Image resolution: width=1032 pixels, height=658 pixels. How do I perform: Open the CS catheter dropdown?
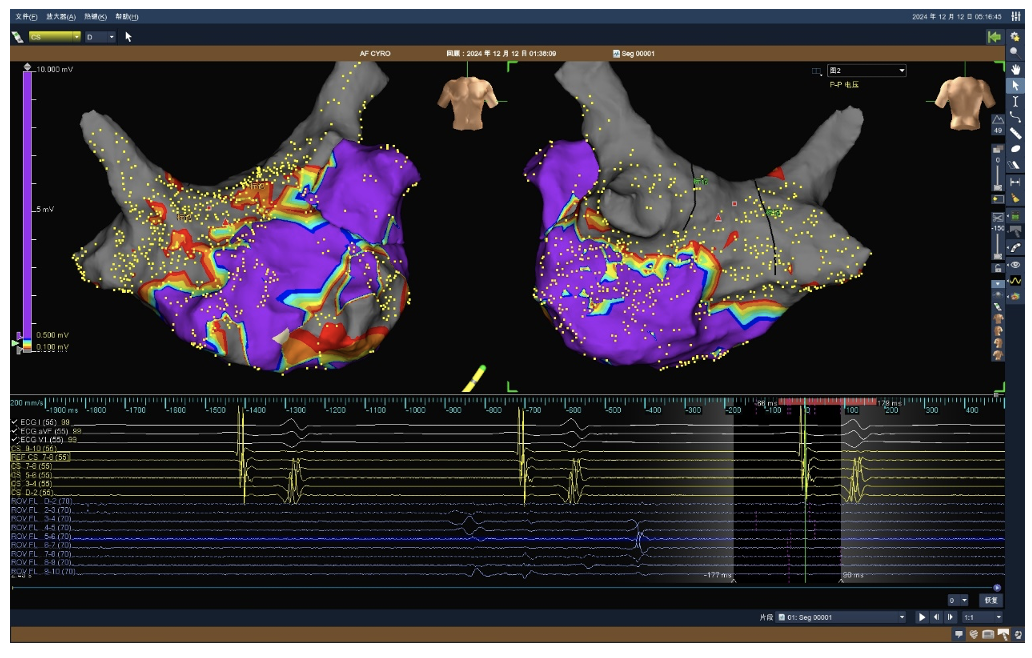tap(54, 36)
